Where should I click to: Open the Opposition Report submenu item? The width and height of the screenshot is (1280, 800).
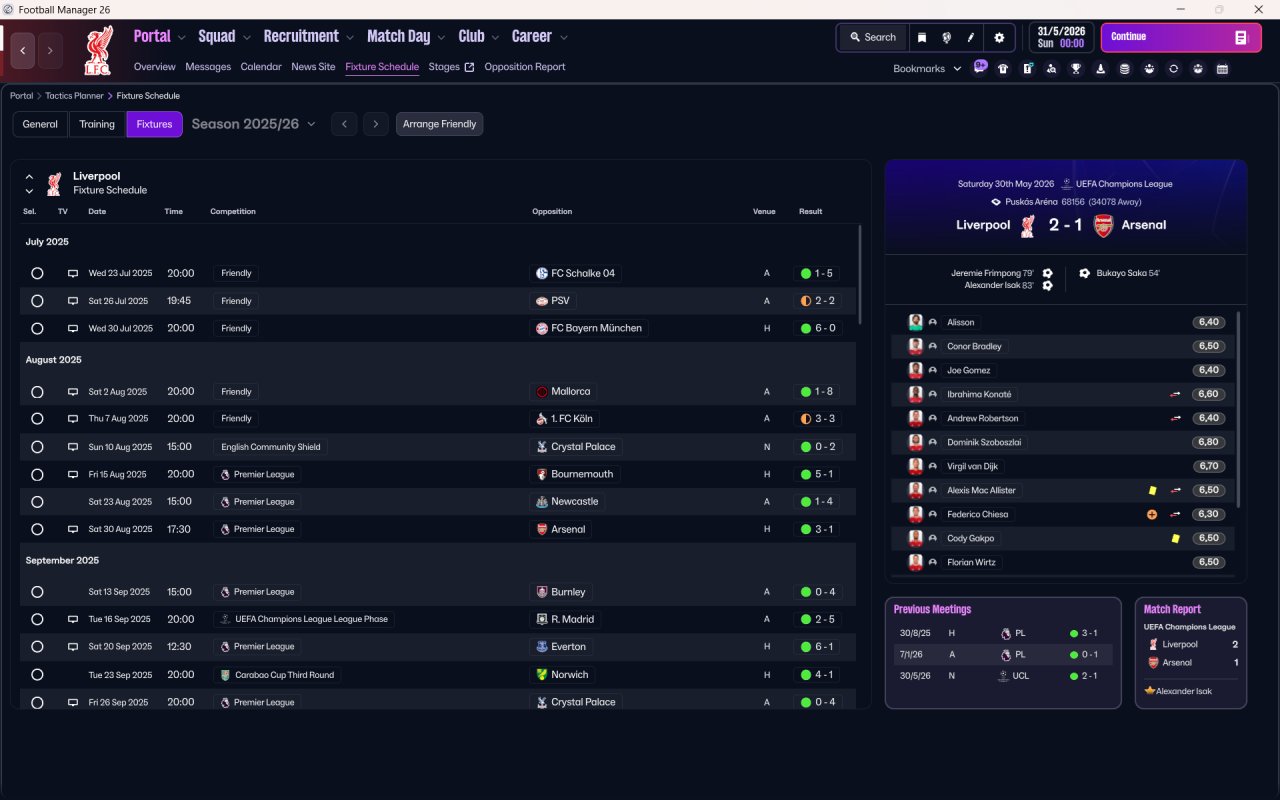pos(525,67)
